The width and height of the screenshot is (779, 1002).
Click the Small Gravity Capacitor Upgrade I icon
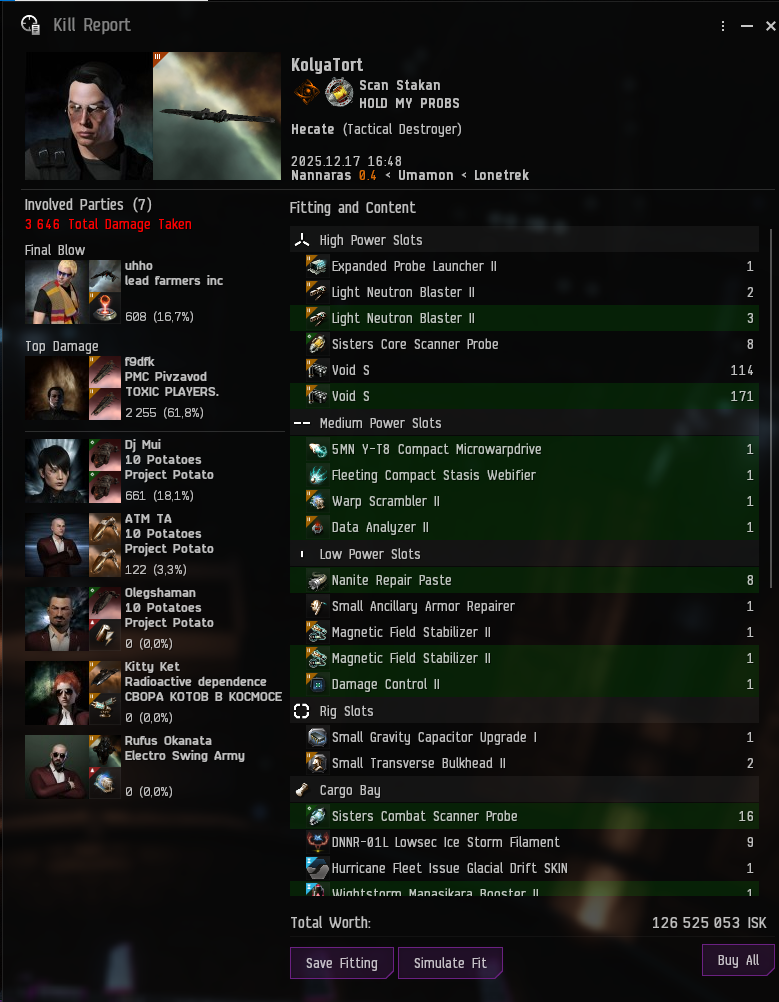point(317,737)
